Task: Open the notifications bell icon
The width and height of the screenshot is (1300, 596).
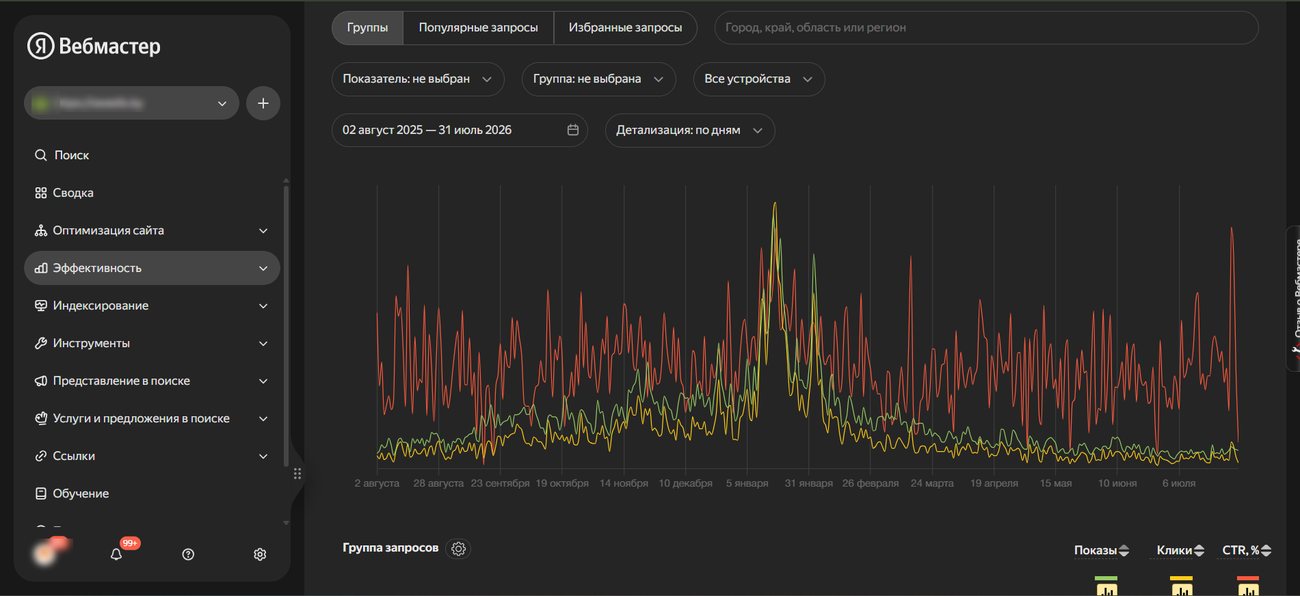Action: click(116, 554)
